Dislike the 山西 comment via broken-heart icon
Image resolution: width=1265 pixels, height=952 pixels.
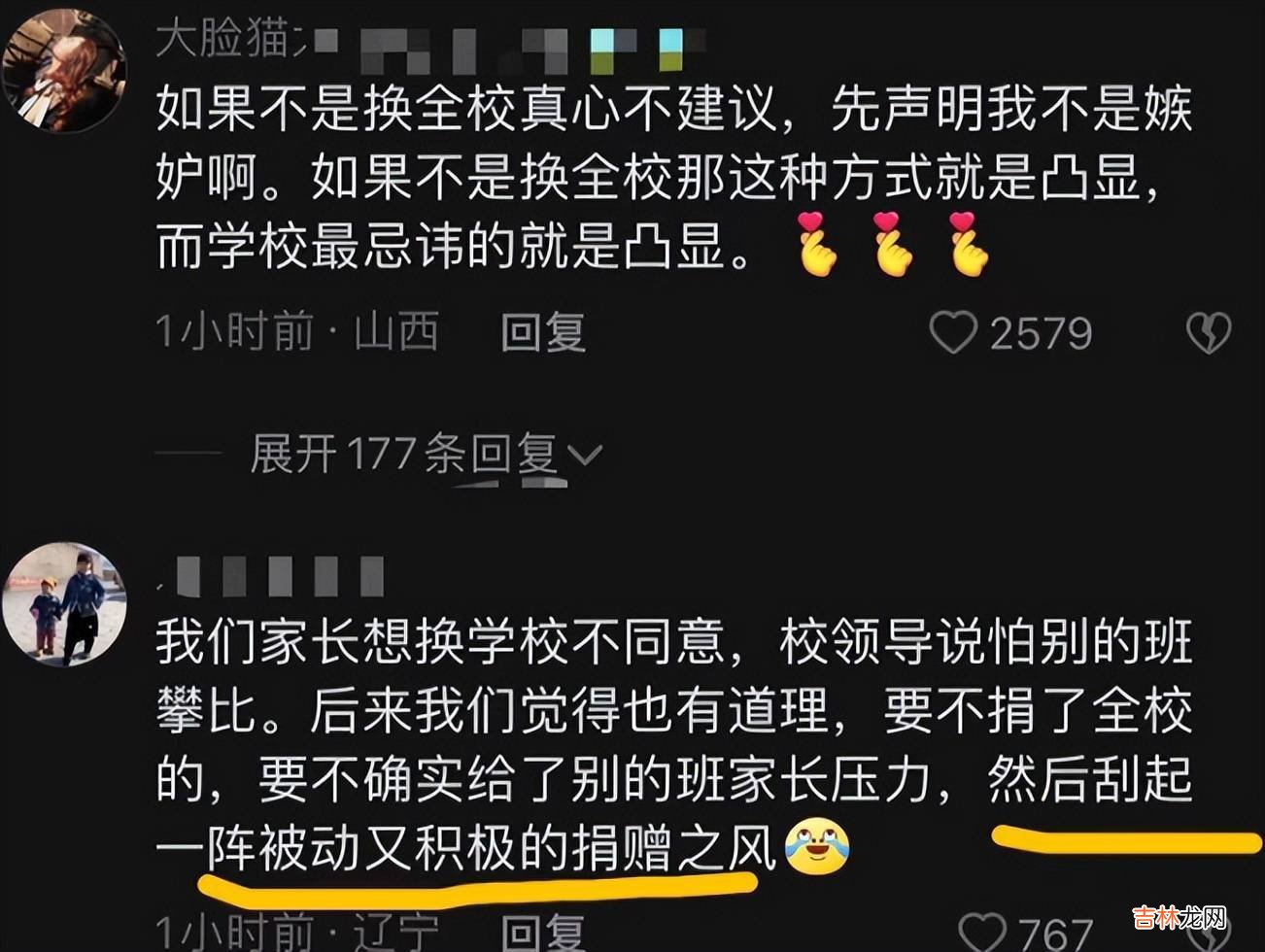tap(1209, 333)
